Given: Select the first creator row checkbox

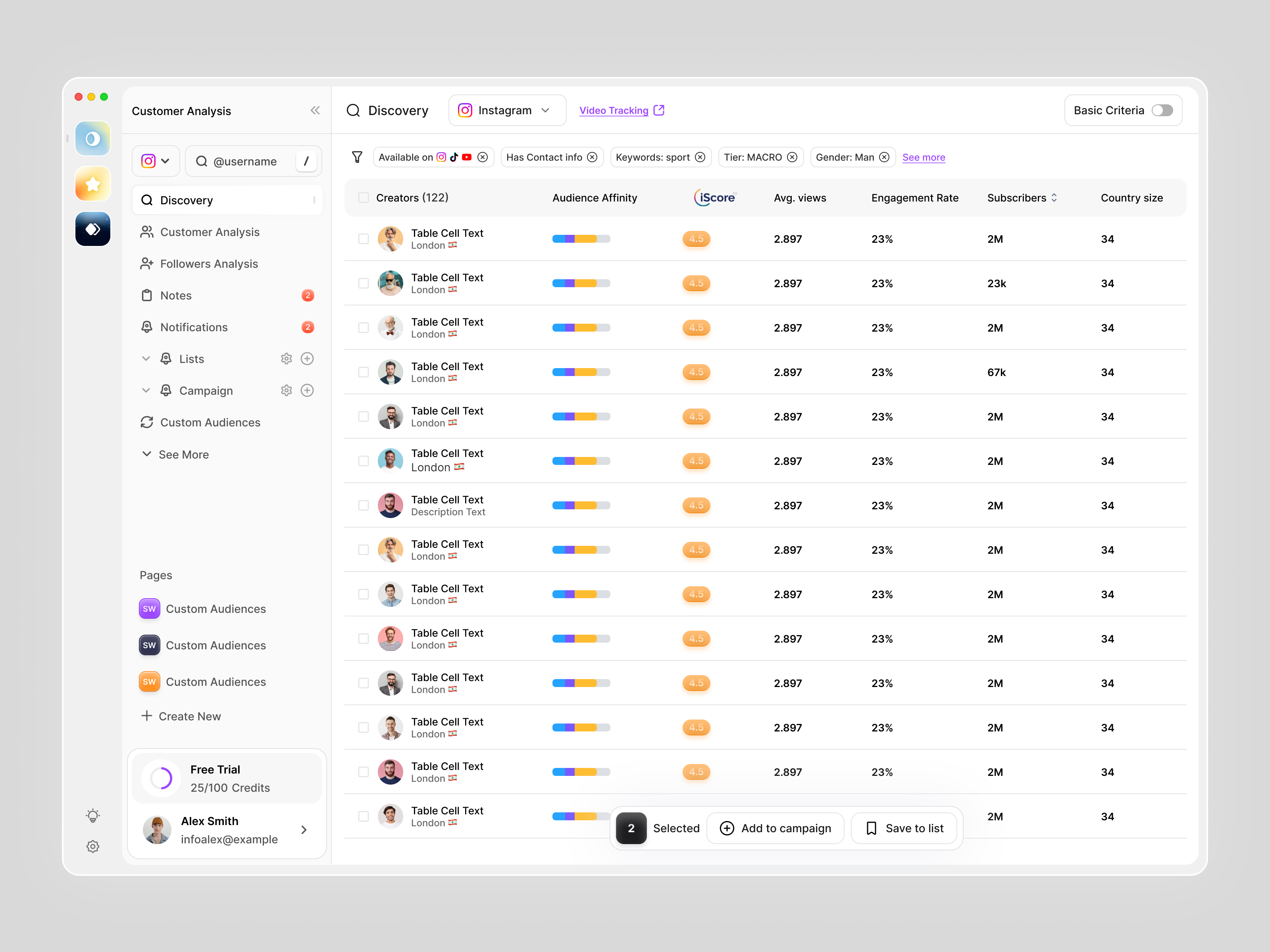Looking at the screenshot, I should tap(364, 239).
